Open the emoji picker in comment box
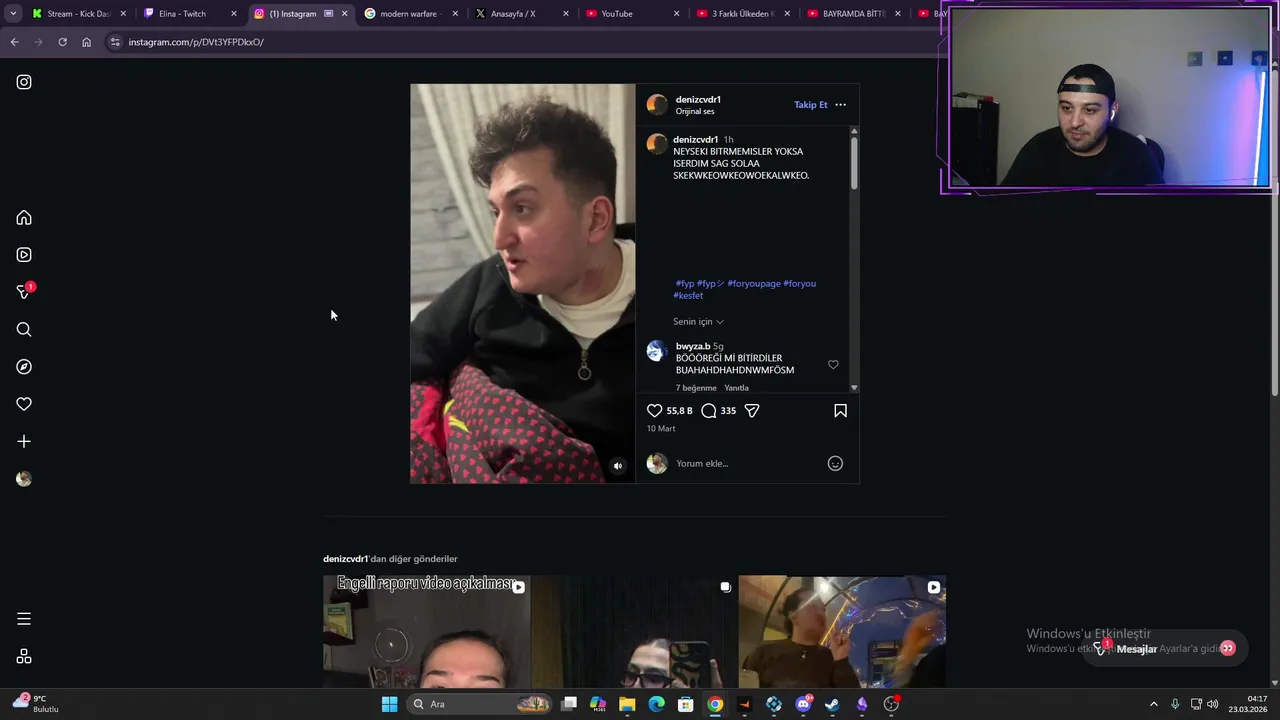Image resolution: width=1280 pixels, height=720 pixels. tap(835, 463)
